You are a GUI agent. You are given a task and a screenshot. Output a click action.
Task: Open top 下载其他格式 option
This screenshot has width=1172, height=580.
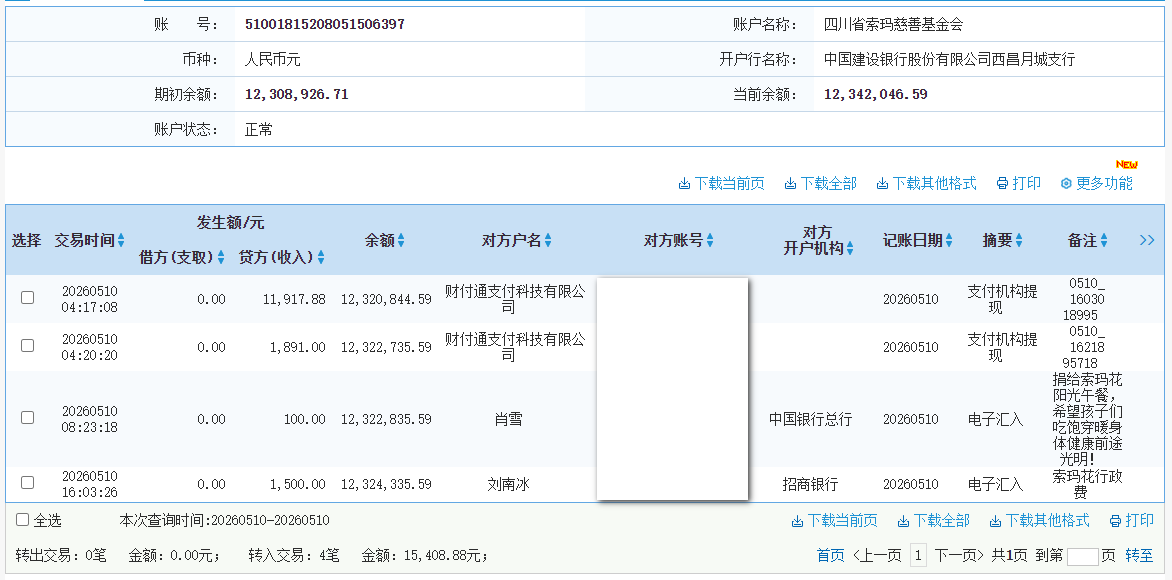point(927,183)
